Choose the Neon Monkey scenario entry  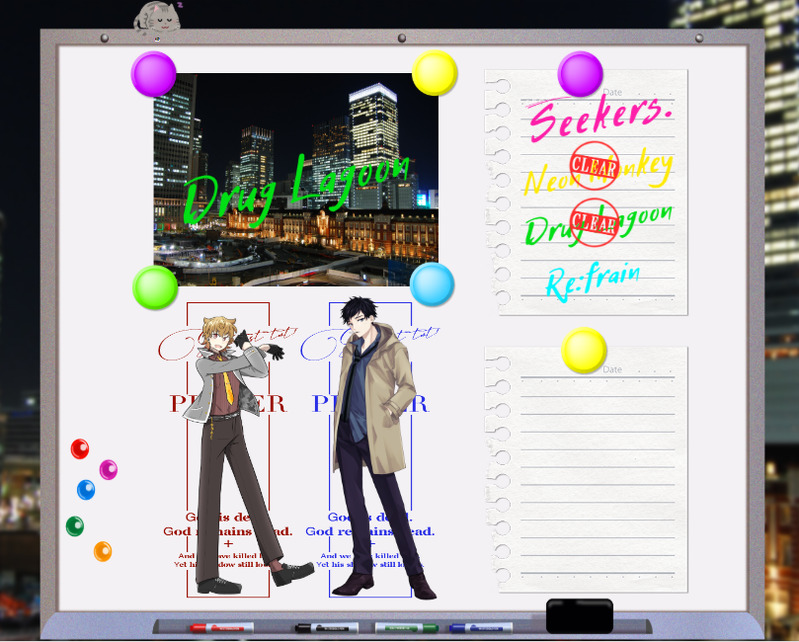[599, 173]
